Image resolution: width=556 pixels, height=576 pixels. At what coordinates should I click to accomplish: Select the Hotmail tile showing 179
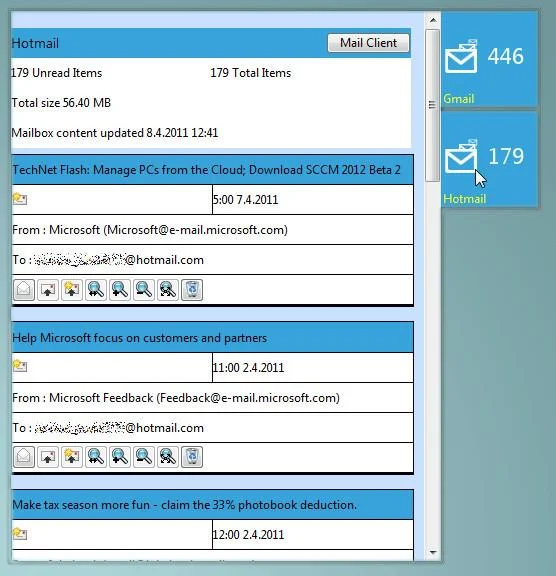(x=490, y=159)
